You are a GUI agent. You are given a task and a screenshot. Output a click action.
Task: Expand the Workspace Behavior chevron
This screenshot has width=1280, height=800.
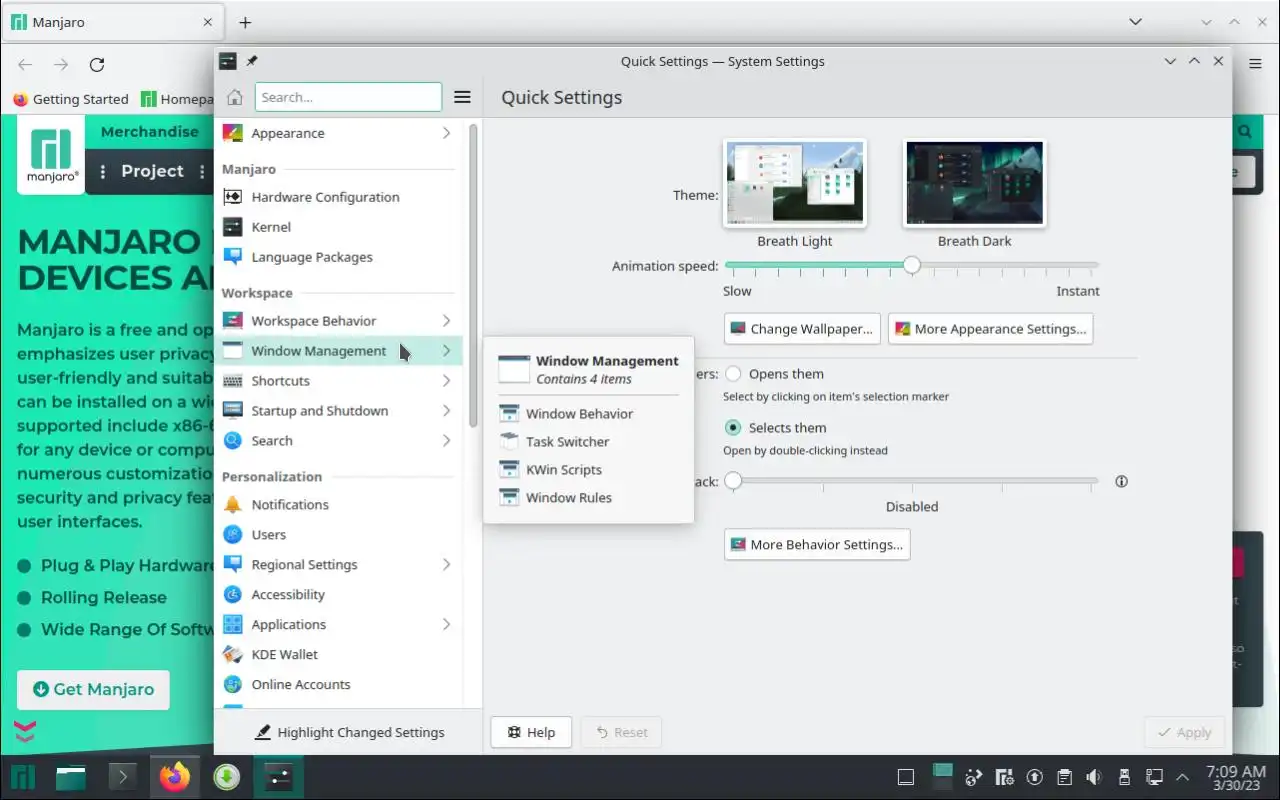click(446, 321)
